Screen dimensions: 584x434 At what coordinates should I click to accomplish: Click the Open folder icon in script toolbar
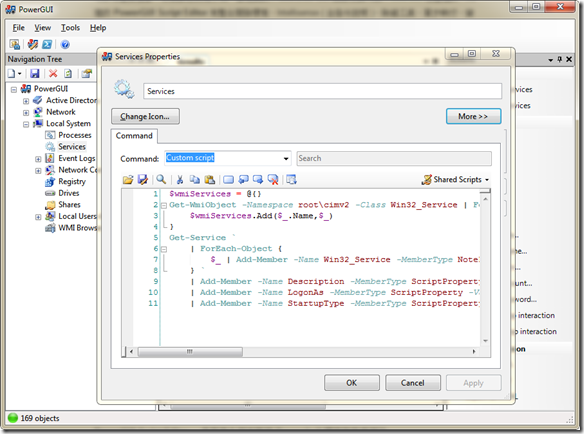128,180
